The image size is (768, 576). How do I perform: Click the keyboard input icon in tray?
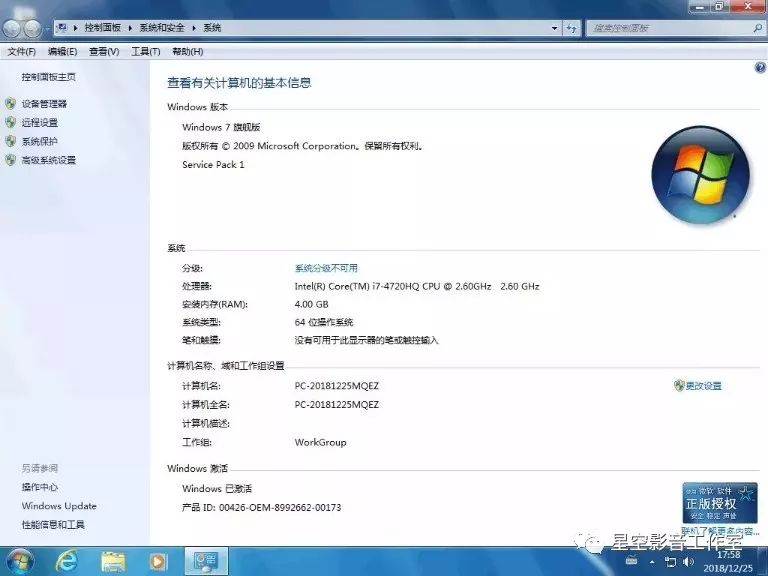click(x=631, y=561)
